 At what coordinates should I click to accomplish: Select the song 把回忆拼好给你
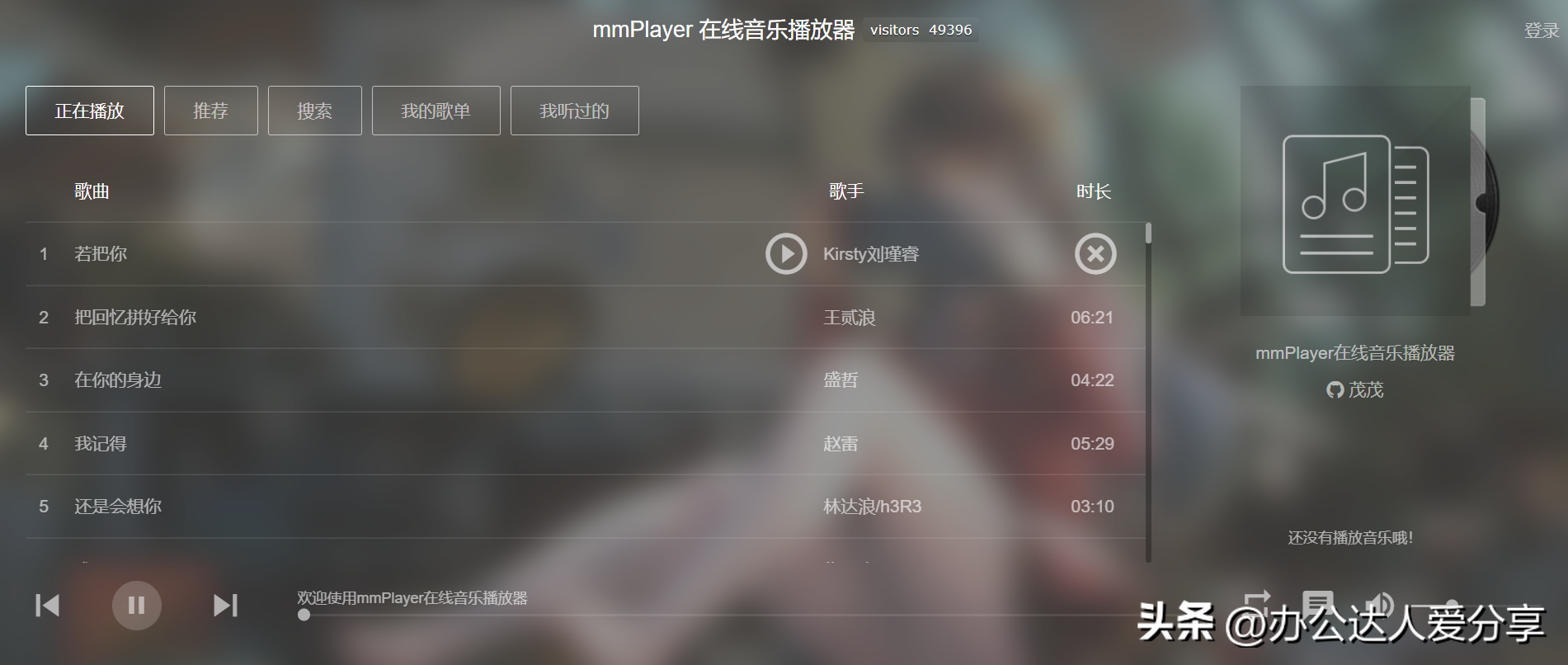[586, 318]
